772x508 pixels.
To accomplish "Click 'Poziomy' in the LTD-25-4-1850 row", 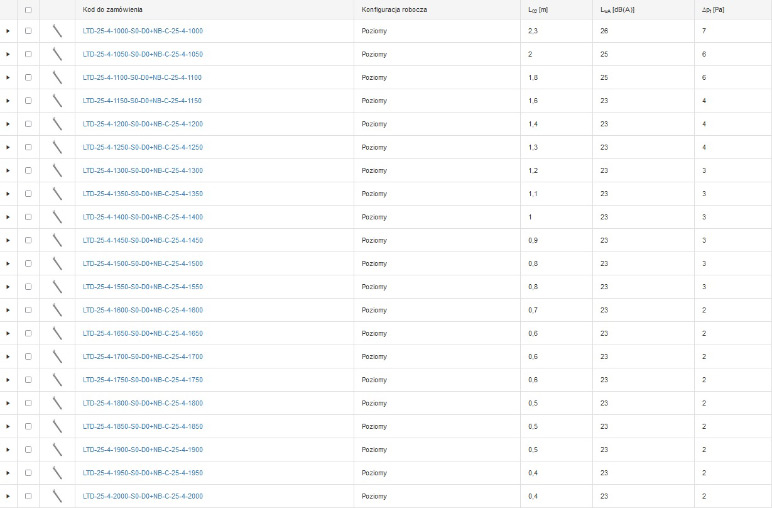I will (374, 426).
